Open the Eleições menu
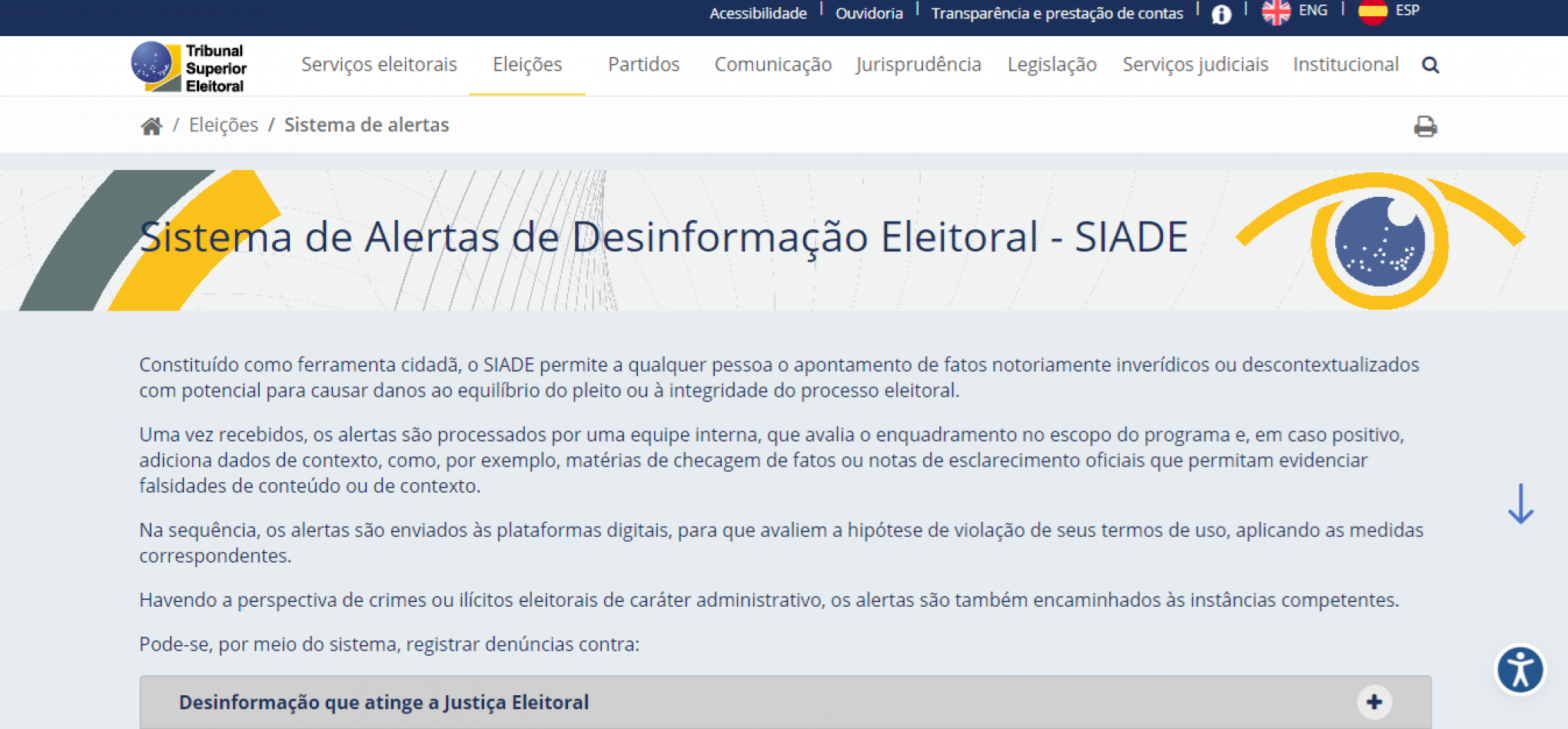 (527, 65)
